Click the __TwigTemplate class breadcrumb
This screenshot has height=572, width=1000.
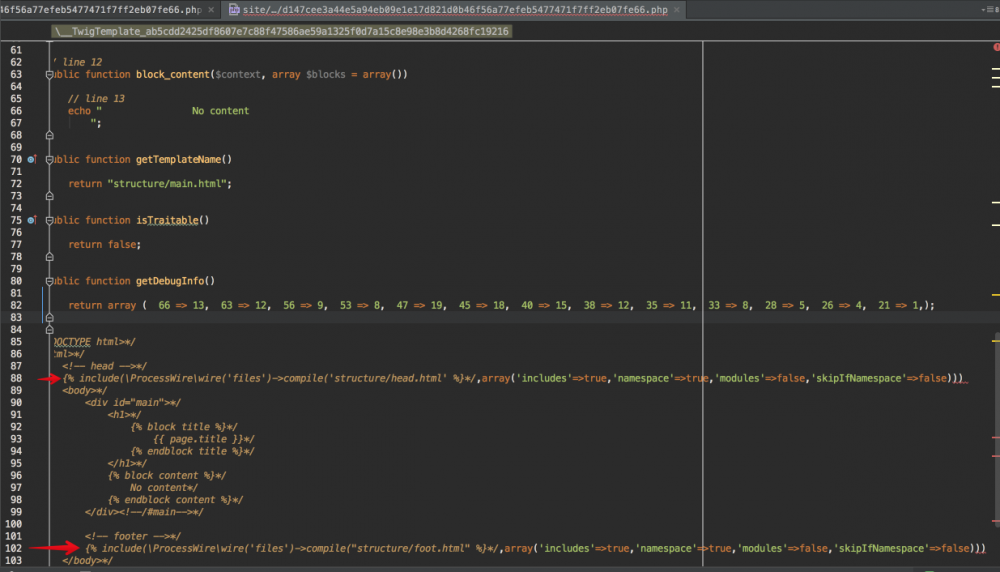tap(283, 31)
